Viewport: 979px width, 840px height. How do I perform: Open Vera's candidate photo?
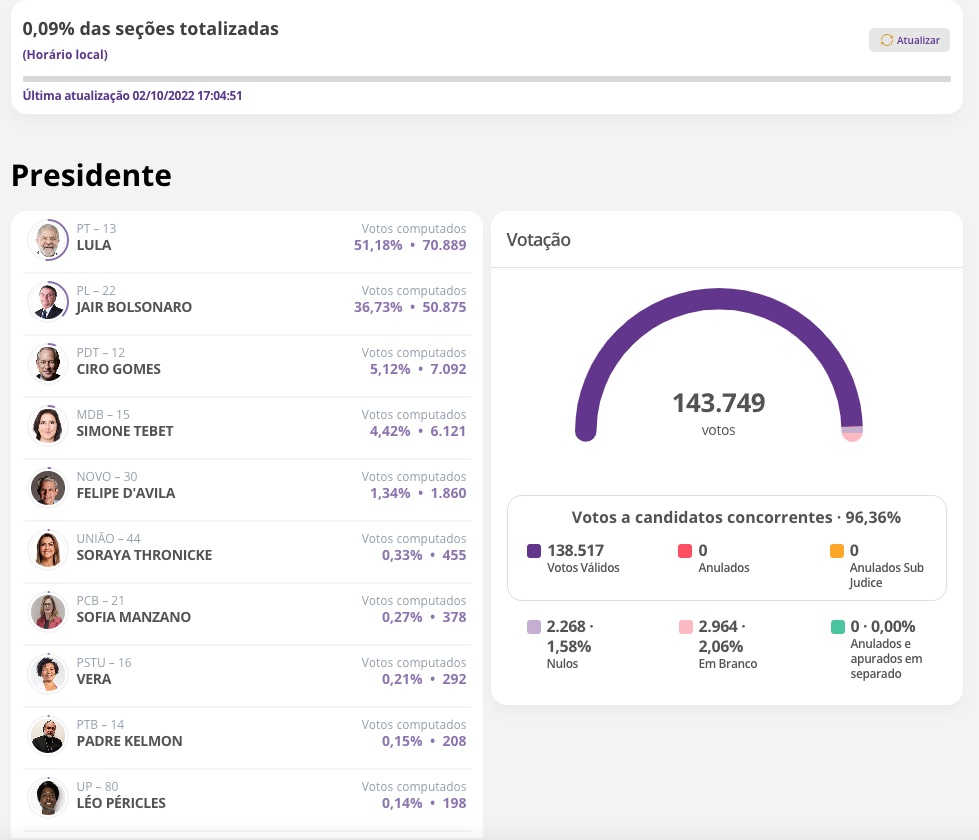[47, 673]
